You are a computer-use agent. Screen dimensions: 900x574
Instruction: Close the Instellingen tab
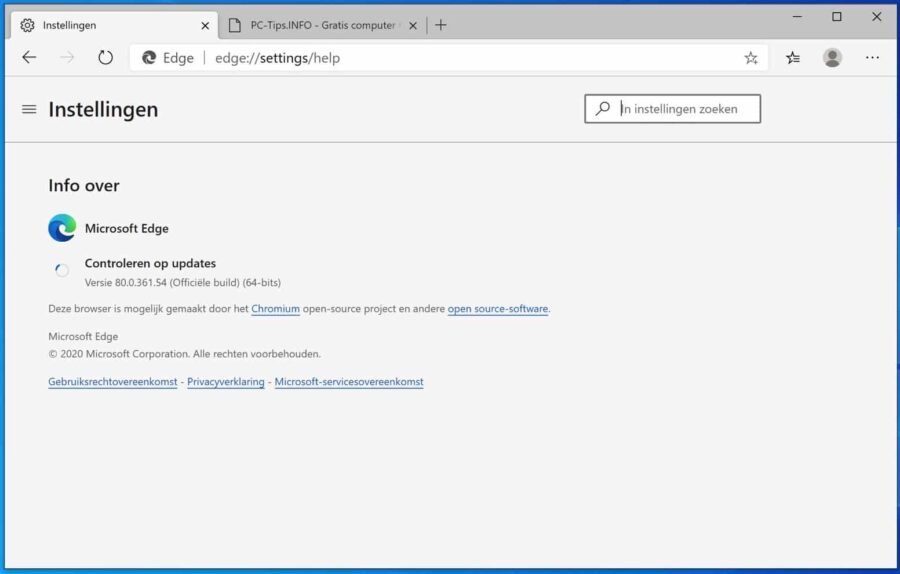(x=205, y=26)
